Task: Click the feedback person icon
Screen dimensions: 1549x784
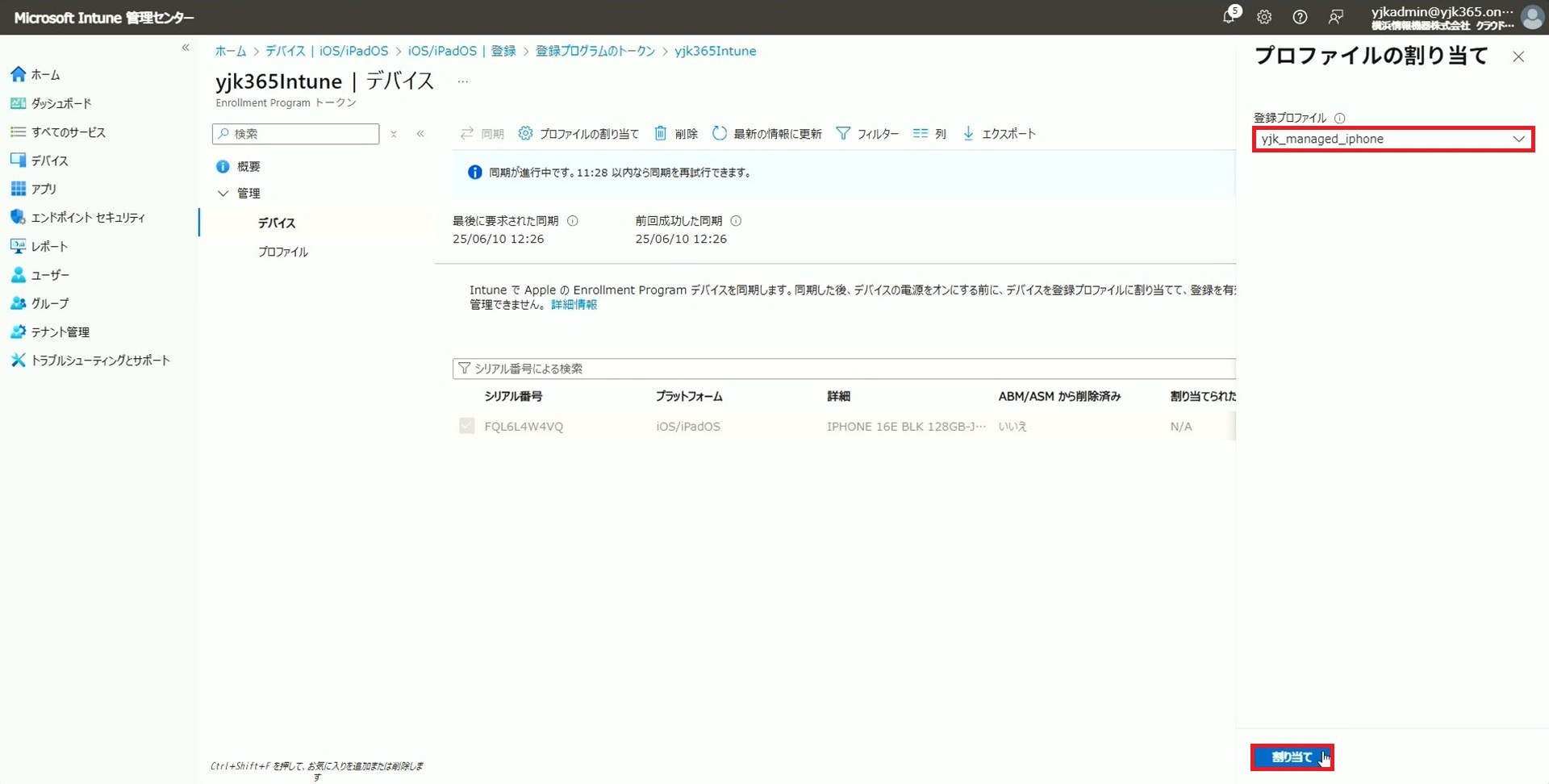Action: tap(1336, 17)
